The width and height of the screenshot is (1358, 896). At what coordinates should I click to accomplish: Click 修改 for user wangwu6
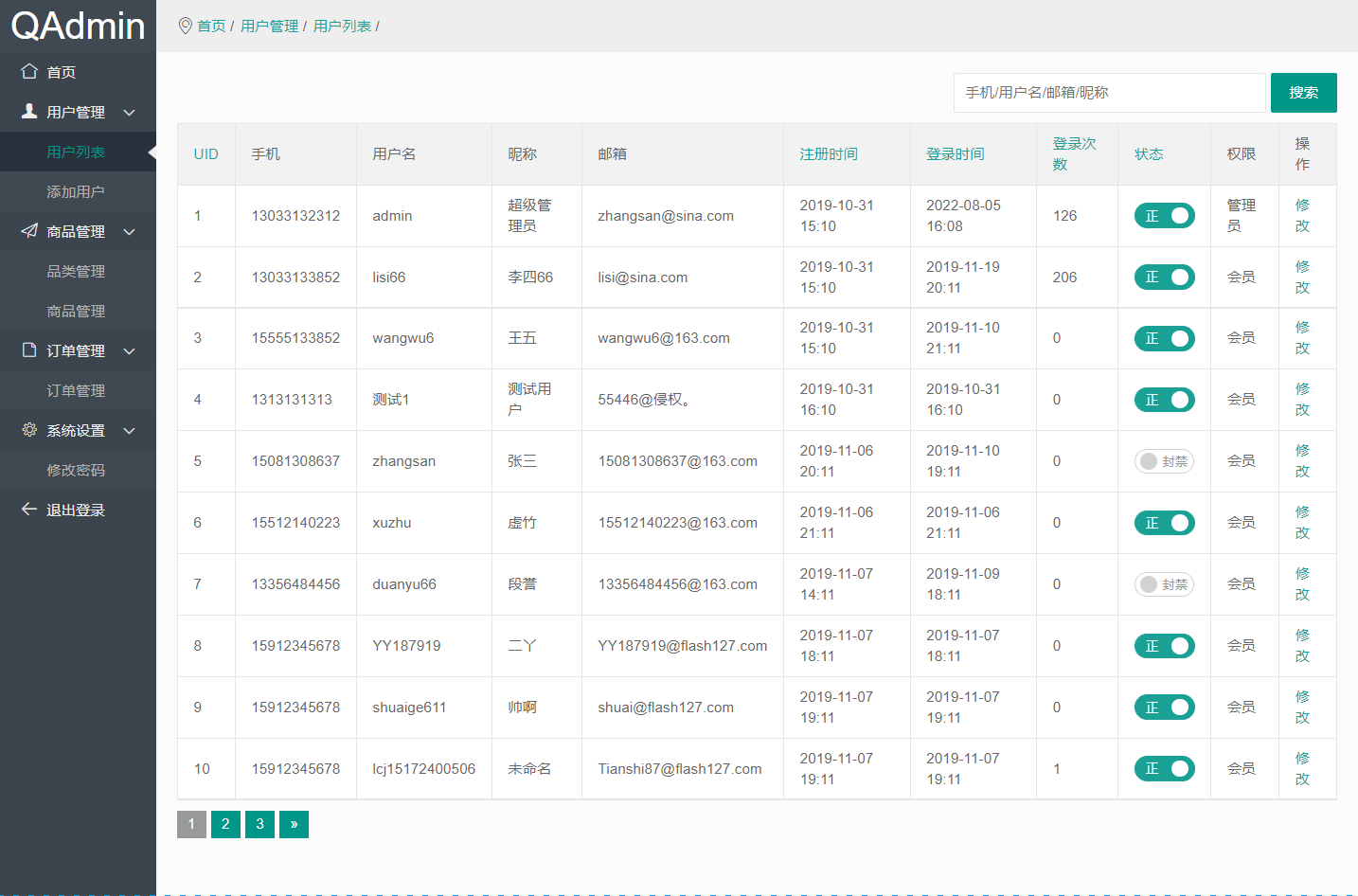pos(1303,338)
